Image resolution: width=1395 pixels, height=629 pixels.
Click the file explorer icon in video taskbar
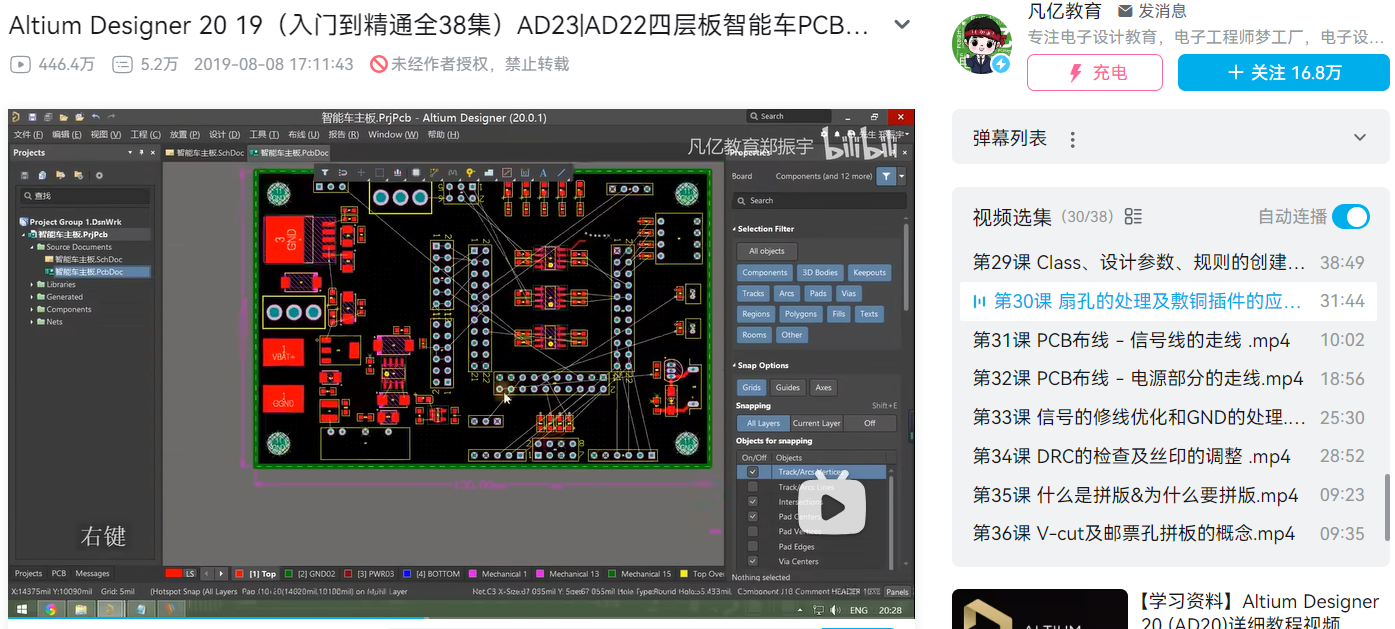coord(79,609)
